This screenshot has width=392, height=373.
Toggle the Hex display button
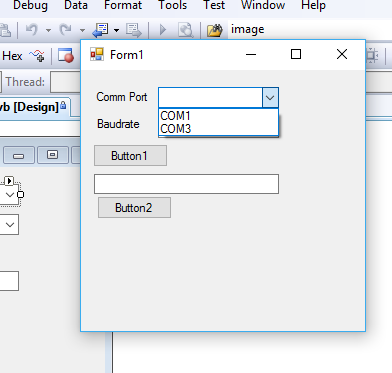(12, 56)
